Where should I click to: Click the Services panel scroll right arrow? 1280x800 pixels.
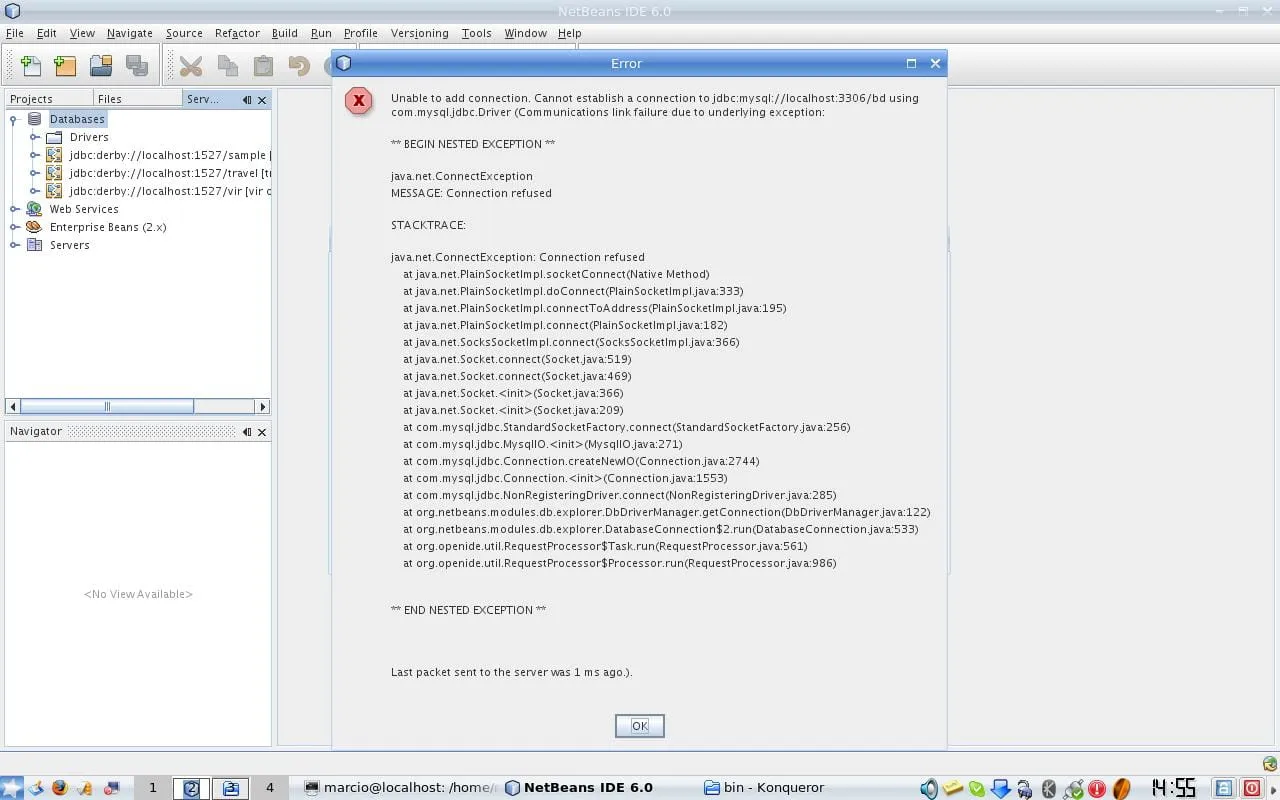(x=263, y=406)
